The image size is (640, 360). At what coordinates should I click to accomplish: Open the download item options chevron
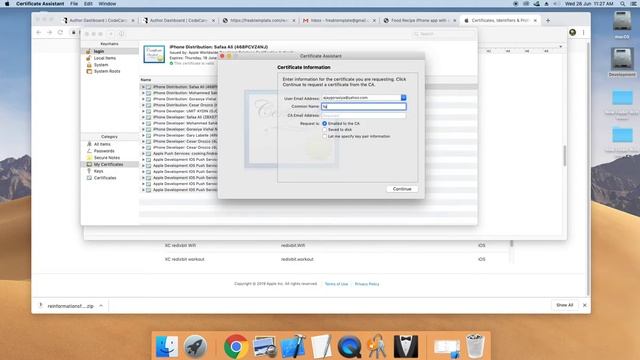101,305
